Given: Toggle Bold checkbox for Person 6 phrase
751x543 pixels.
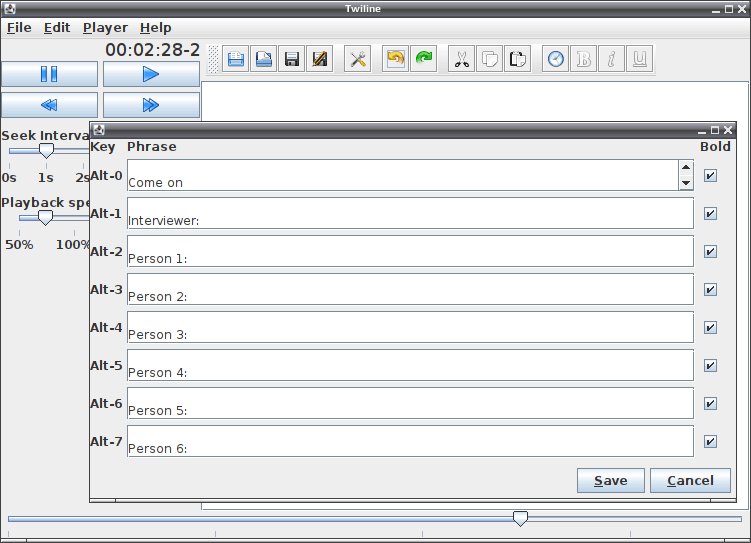Looking at the screenshot, I should click(x=710, y=441).
